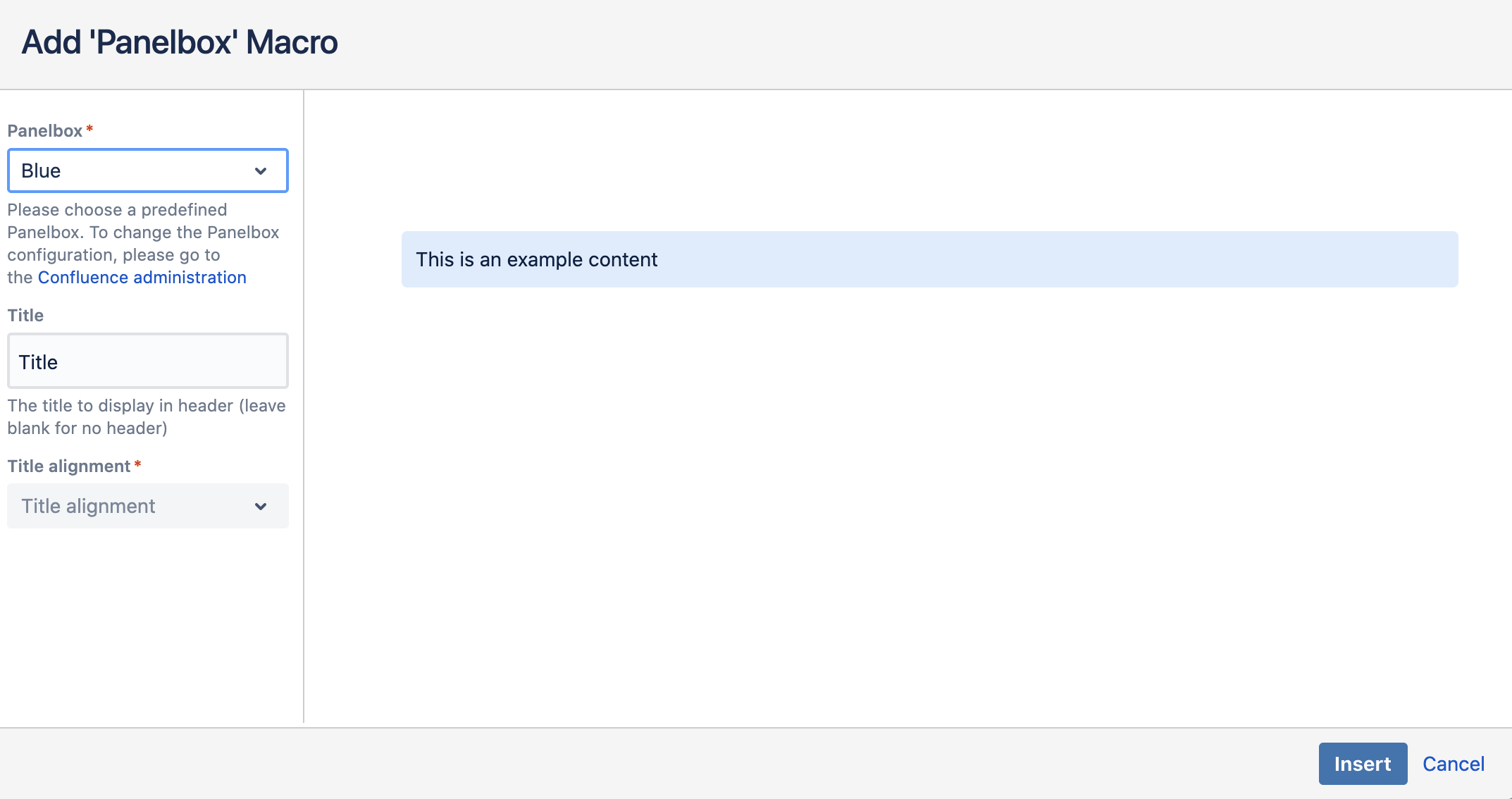1512x799 pixels.
Task: Open the Panelbox dropdown showing Blue
Action: click(x=134, y=171)
